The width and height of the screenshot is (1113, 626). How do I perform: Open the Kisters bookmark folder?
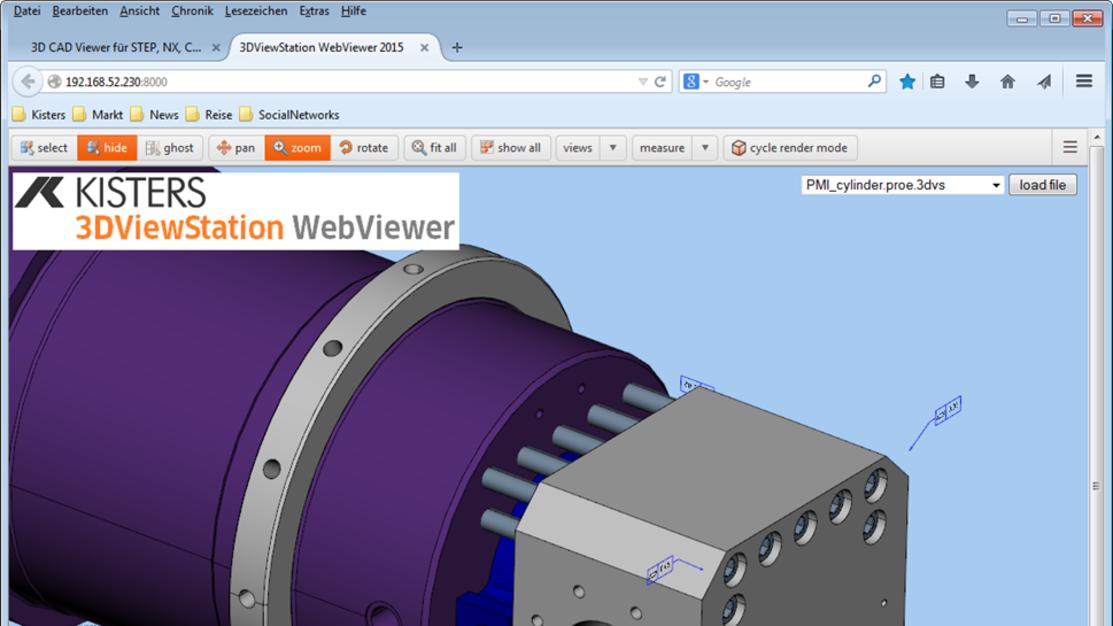click(x=39, y=114)
